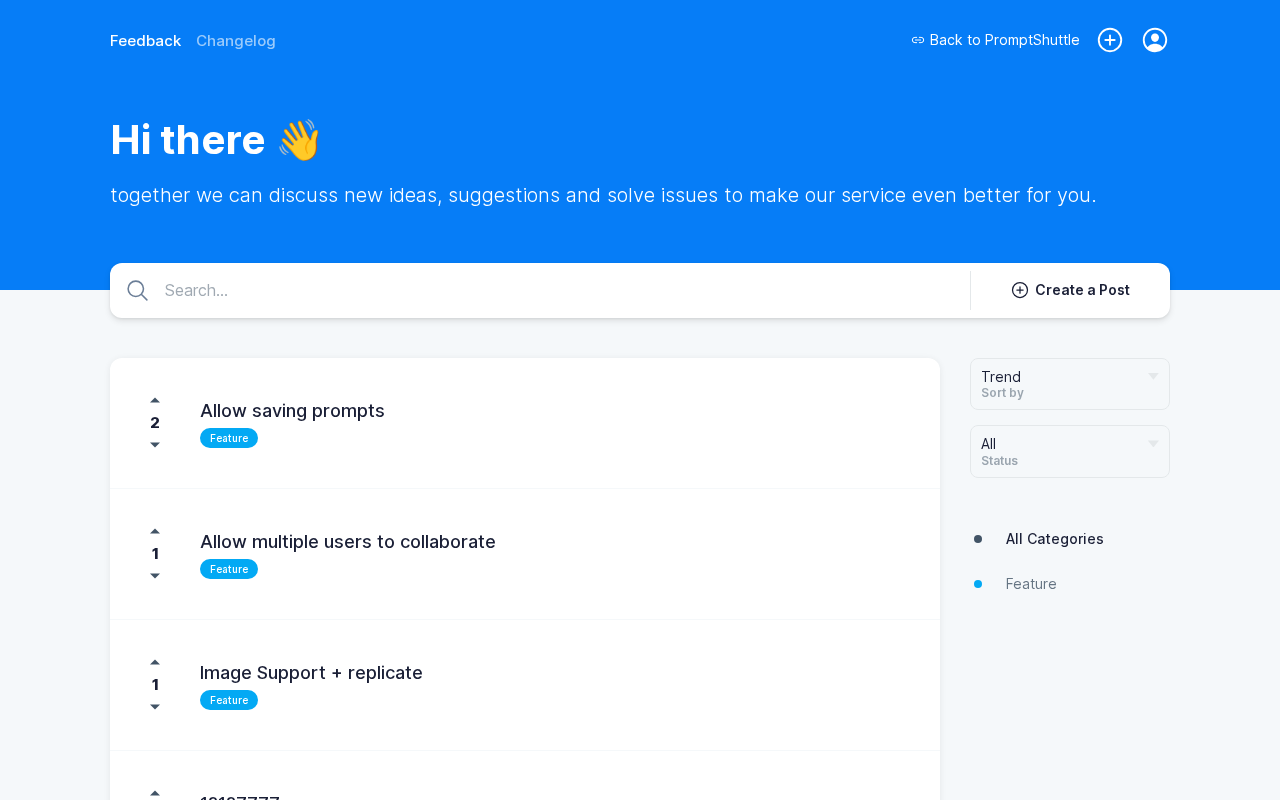Downvote the Allow saving prompts post
The width and height of the screenshot is (1280, 800).
pyautogui.click(x=155, y=445)
